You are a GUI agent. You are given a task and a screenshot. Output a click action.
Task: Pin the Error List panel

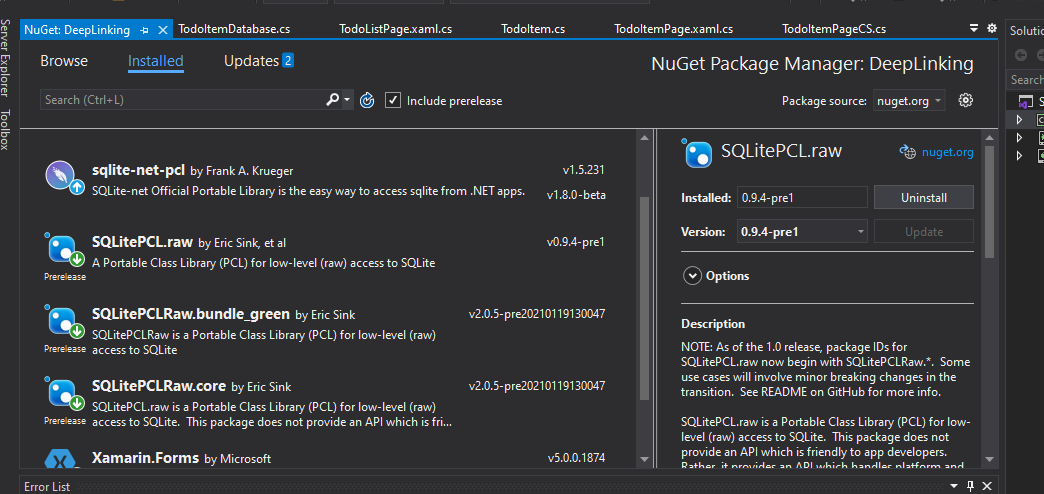point(971,486)
